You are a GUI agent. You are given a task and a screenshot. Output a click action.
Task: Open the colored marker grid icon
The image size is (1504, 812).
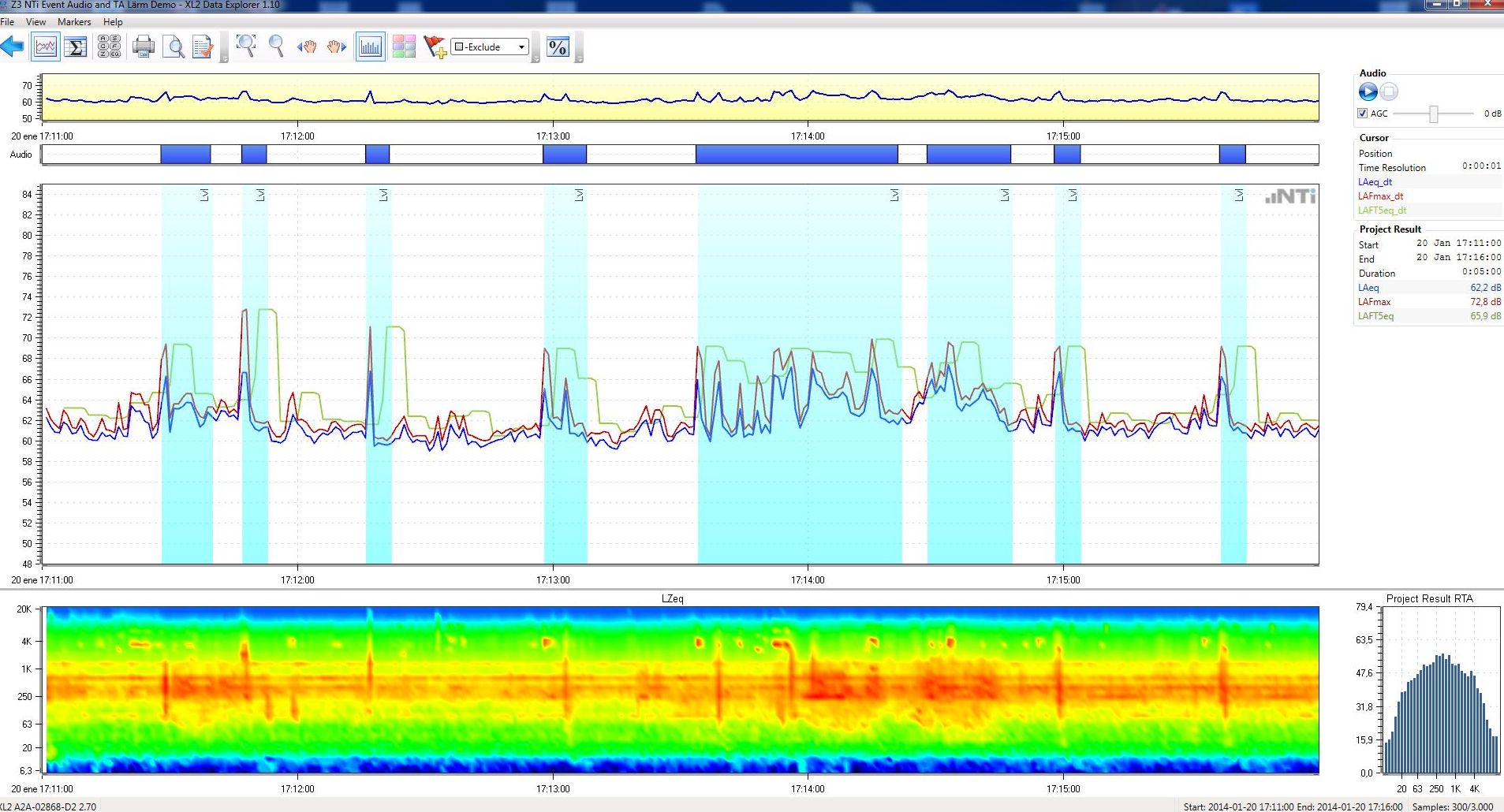[x=404, y=47]
